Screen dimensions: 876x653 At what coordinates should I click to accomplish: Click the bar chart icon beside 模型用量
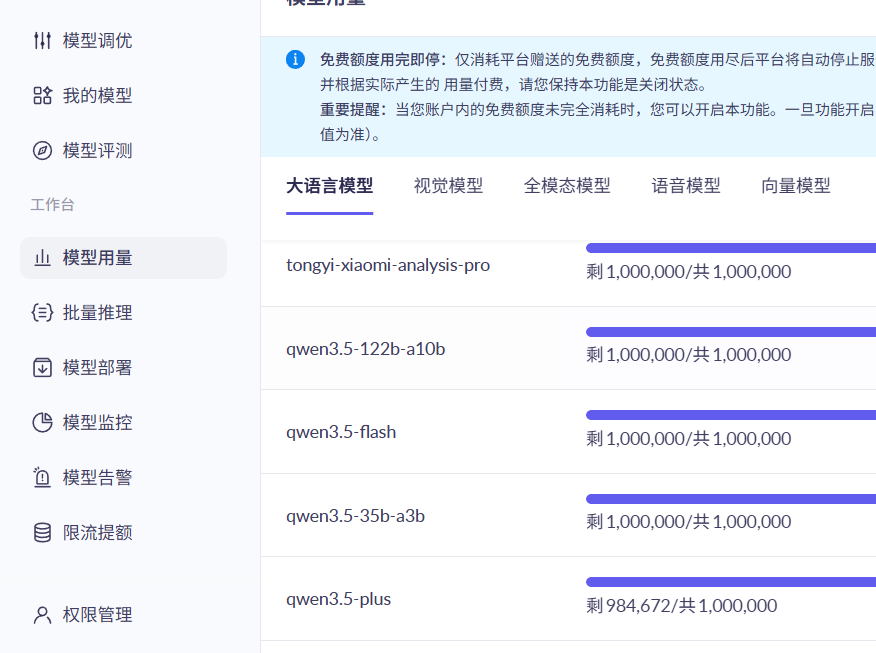42,258
